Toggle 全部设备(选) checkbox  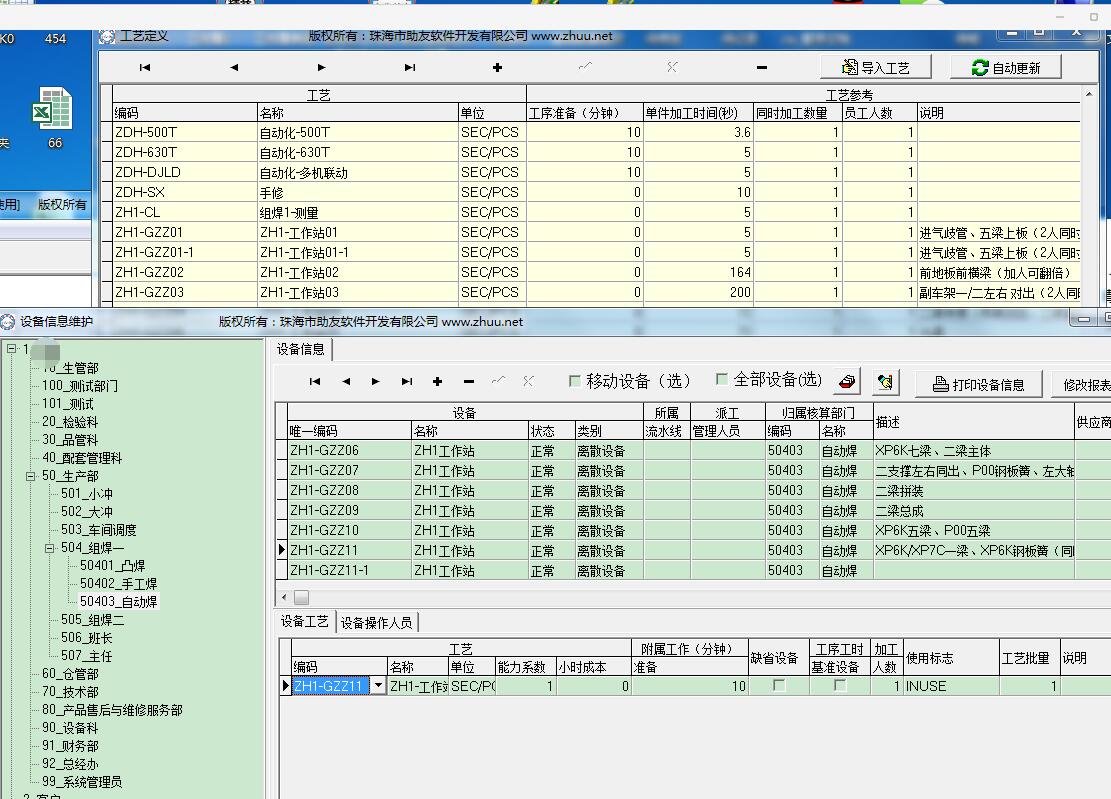coord(721,380)
